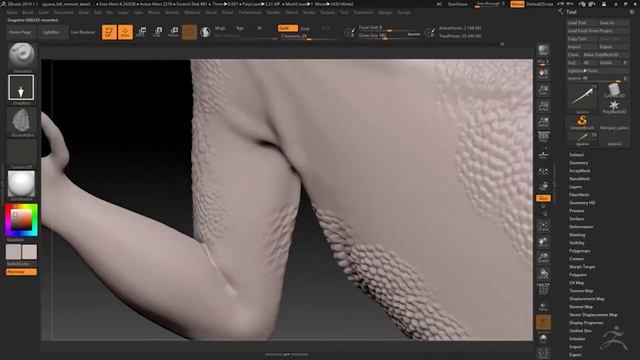
Task: Set canvas to Actual size
Action: click(543, 107)
